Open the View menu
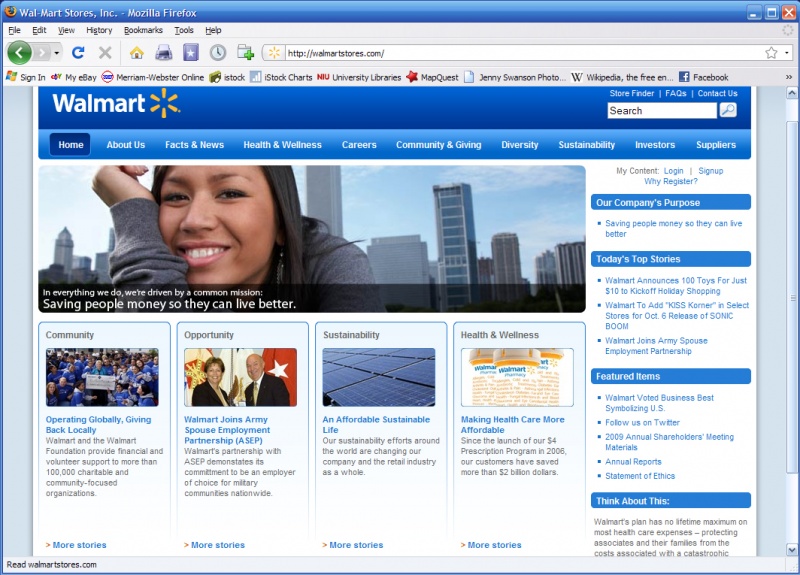This screenshot has width=800, height=575. [66, 30]
